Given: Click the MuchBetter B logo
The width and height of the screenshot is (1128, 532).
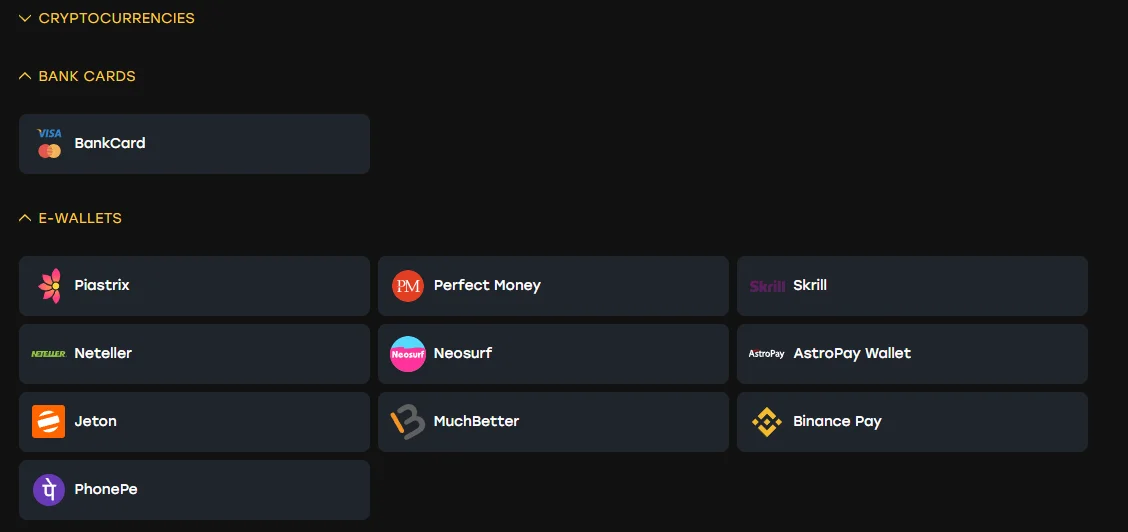Looking at the screenshot, I should [x=408, y=422].
